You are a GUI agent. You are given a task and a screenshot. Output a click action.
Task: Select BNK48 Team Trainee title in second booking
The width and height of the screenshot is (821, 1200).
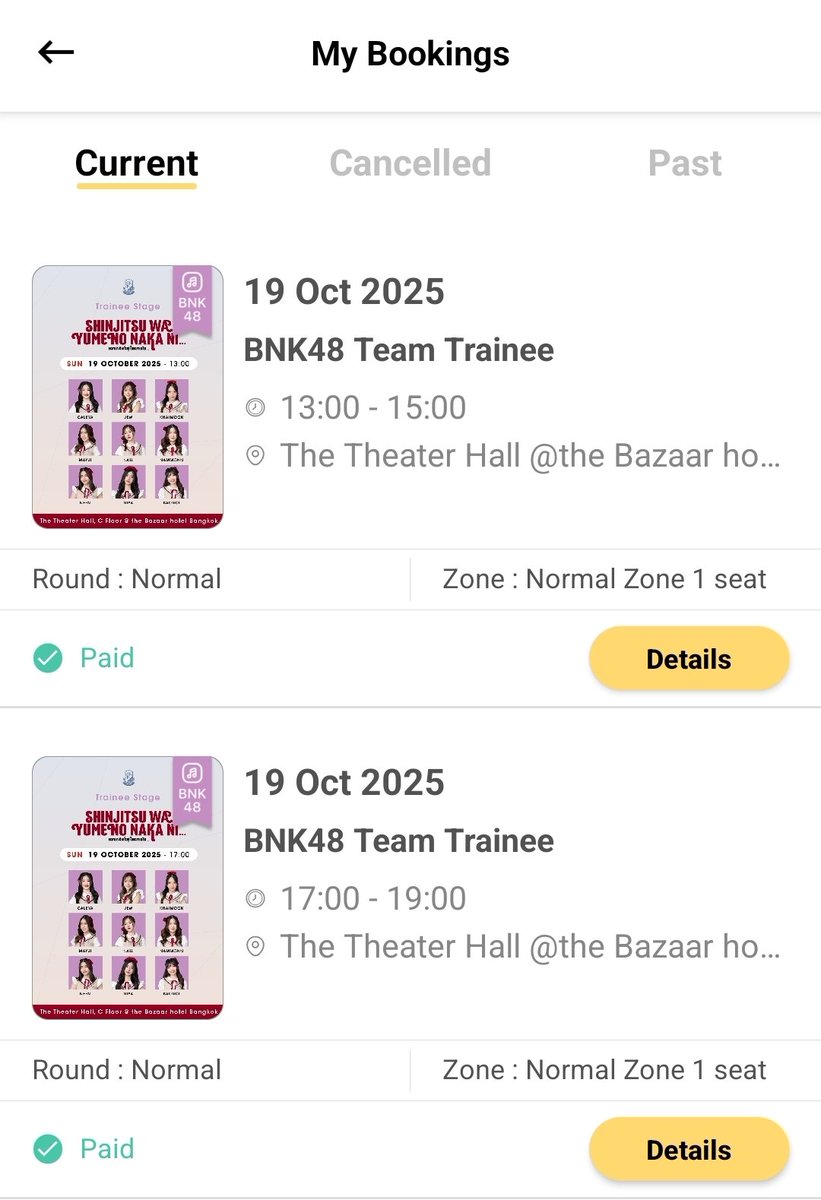click(x=399, y=840)
